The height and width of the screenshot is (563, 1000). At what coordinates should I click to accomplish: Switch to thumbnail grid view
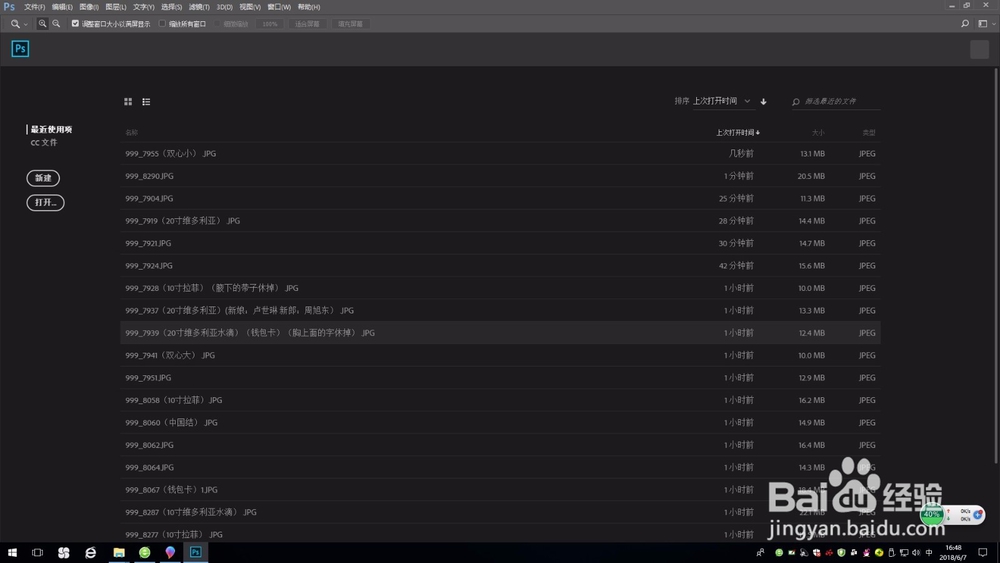point(128,101)
